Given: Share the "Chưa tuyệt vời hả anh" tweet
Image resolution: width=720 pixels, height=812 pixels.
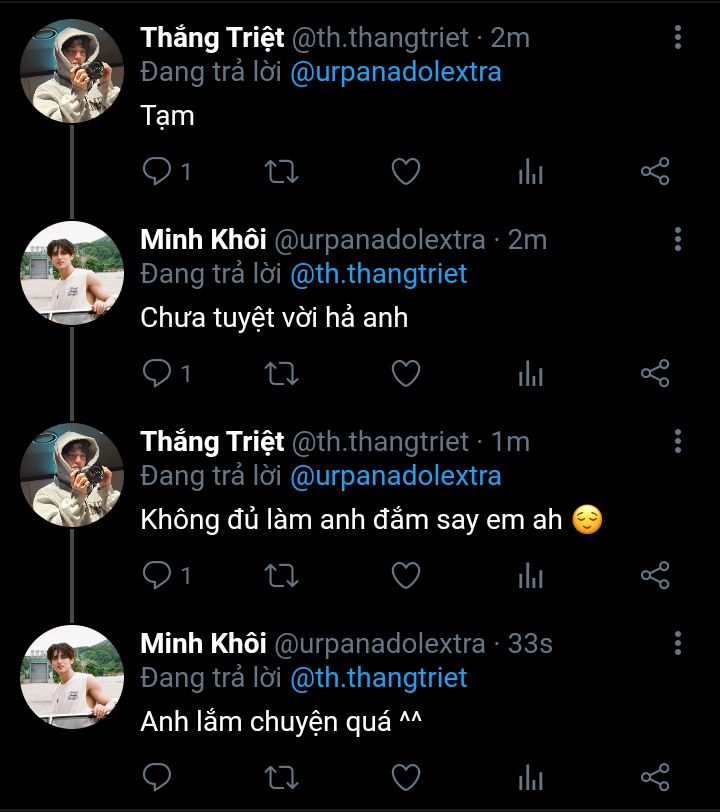Looking at the screenshot, I should point(654,374).
